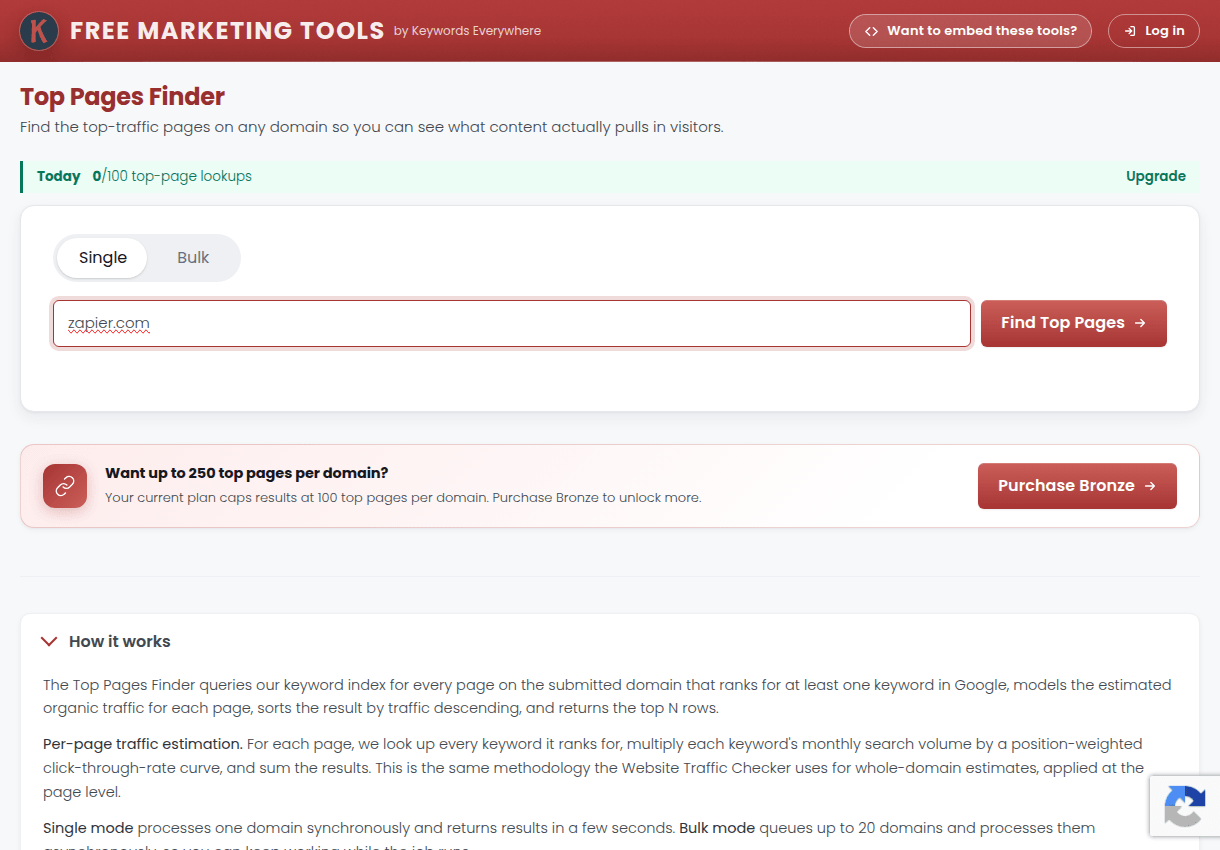
Task: Open the Want to embed these tools button
Action: 970,31
